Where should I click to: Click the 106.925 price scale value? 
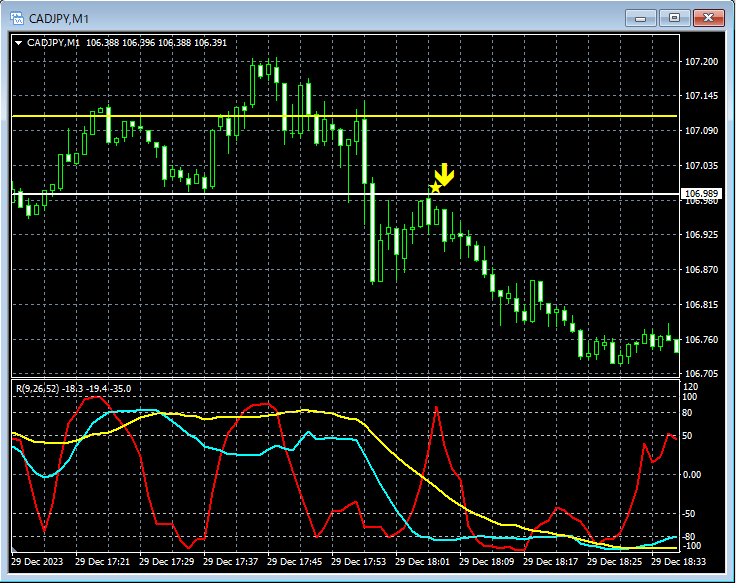[701, 235]
